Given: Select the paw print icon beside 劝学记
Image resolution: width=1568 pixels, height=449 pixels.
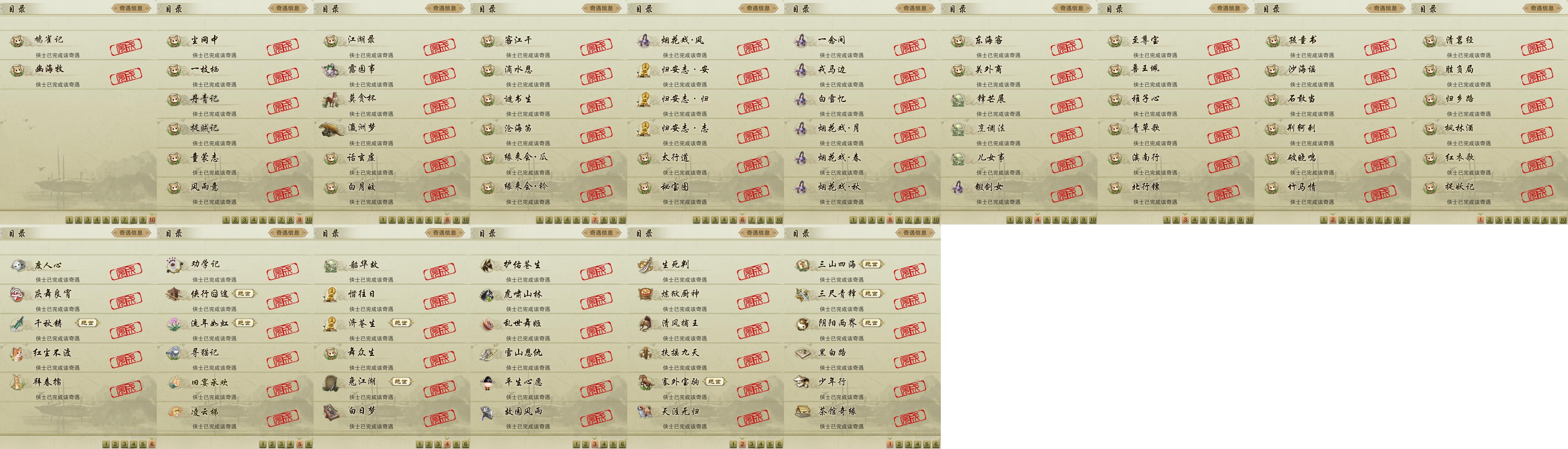Looking at the screenshot, I should click(175, 265).
